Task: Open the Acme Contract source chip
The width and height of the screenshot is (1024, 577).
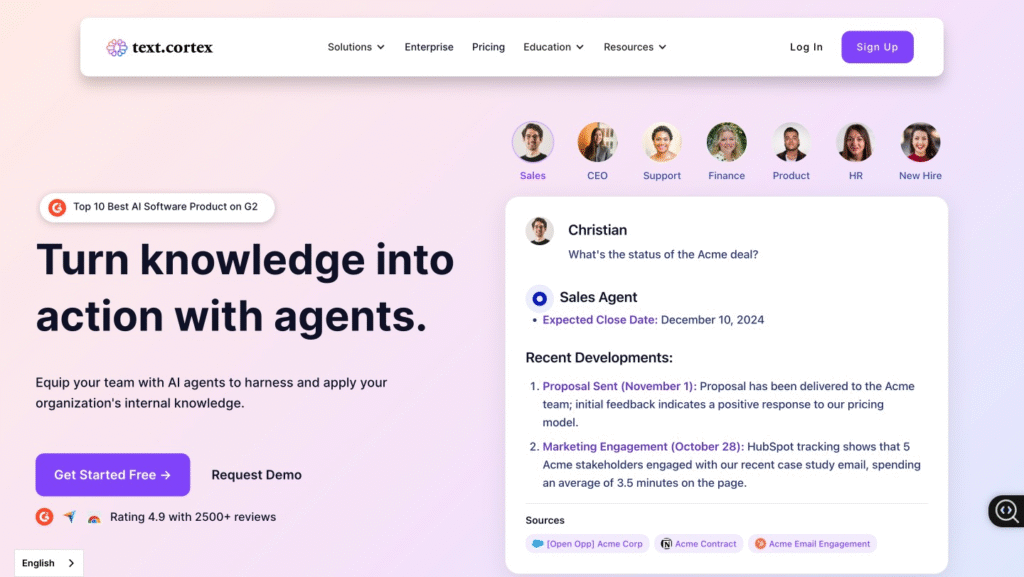Action: tap(699, 544)
